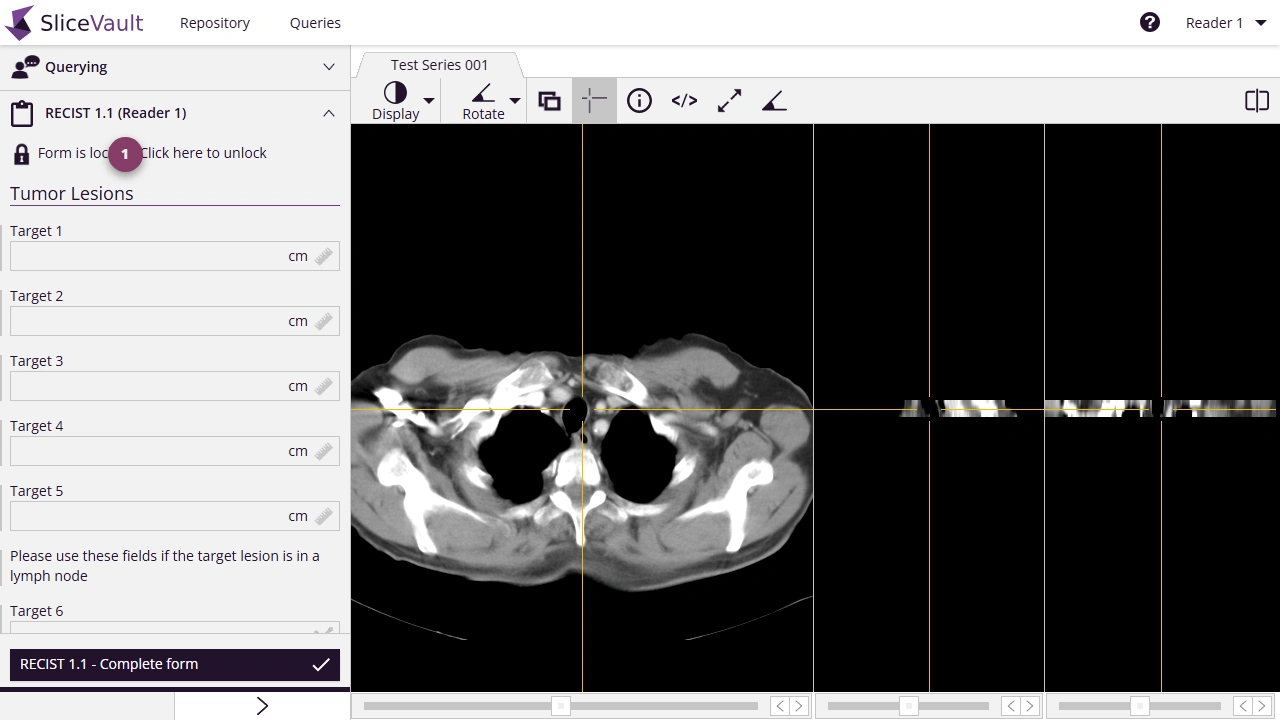This screenshot has height=720, width=1280.
Task: Click the Target 3 ruler icon
Action: [x=323, y=386]
